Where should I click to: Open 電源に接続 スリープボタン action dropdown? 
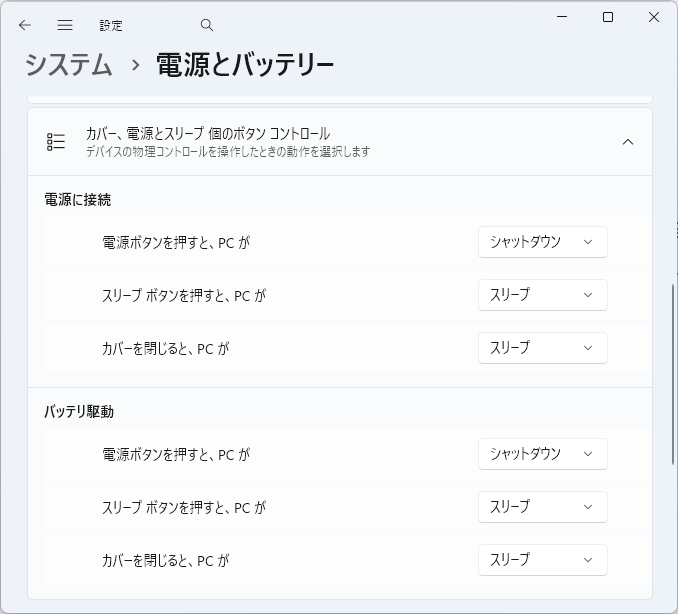[543, 295]
